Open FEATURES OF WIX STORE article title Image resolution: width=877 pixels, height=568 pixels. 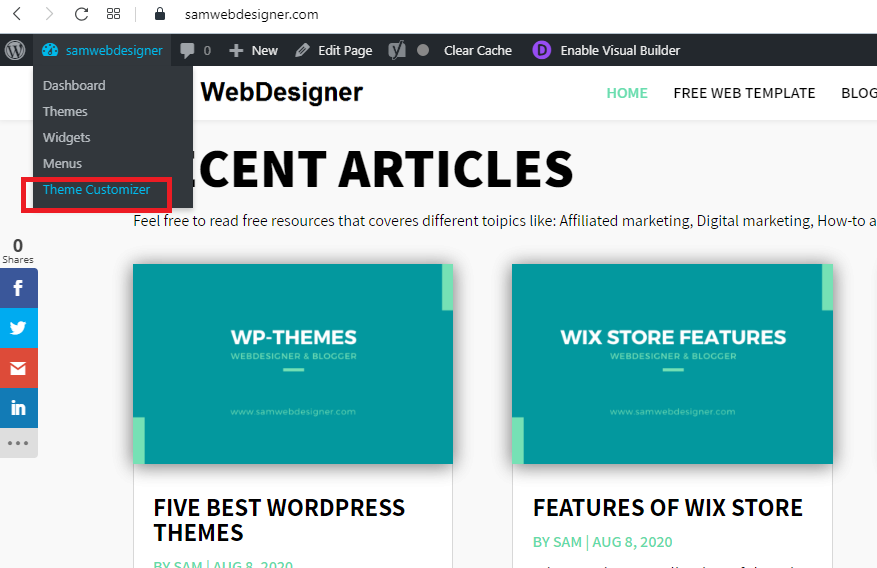point(667,508)
